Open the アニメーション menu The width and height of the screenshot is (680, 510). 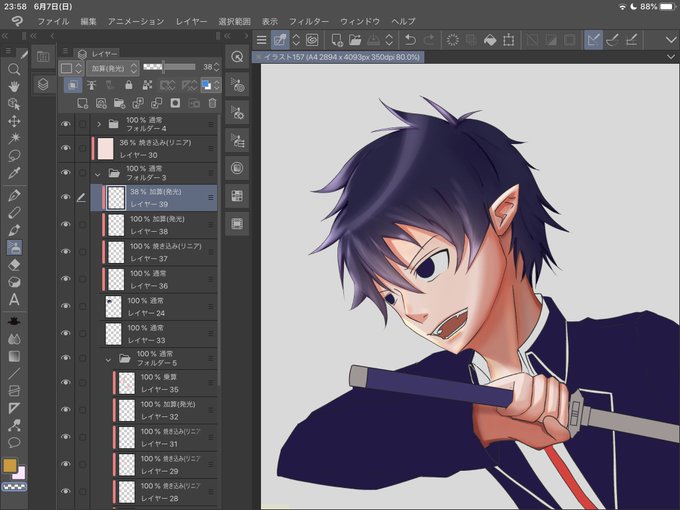point(136,21)
